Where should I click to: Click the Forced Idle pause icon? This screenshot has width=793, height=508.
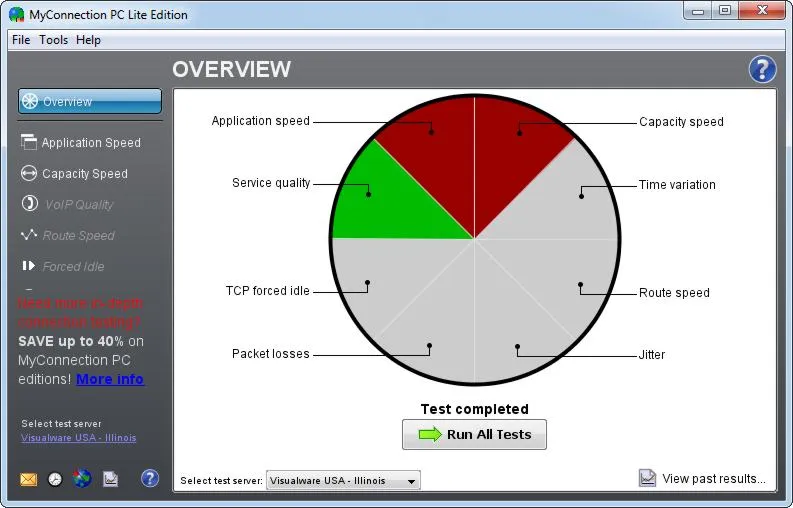(x=28, y=265)
